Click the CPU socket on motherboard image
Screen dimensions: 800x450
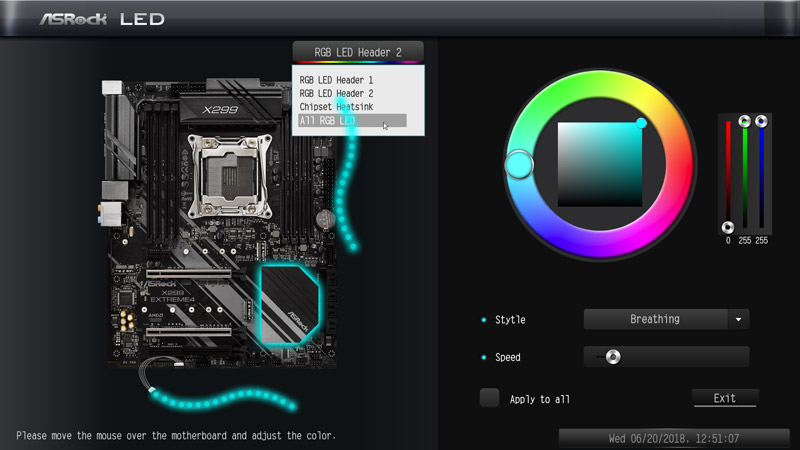point(230,176)
